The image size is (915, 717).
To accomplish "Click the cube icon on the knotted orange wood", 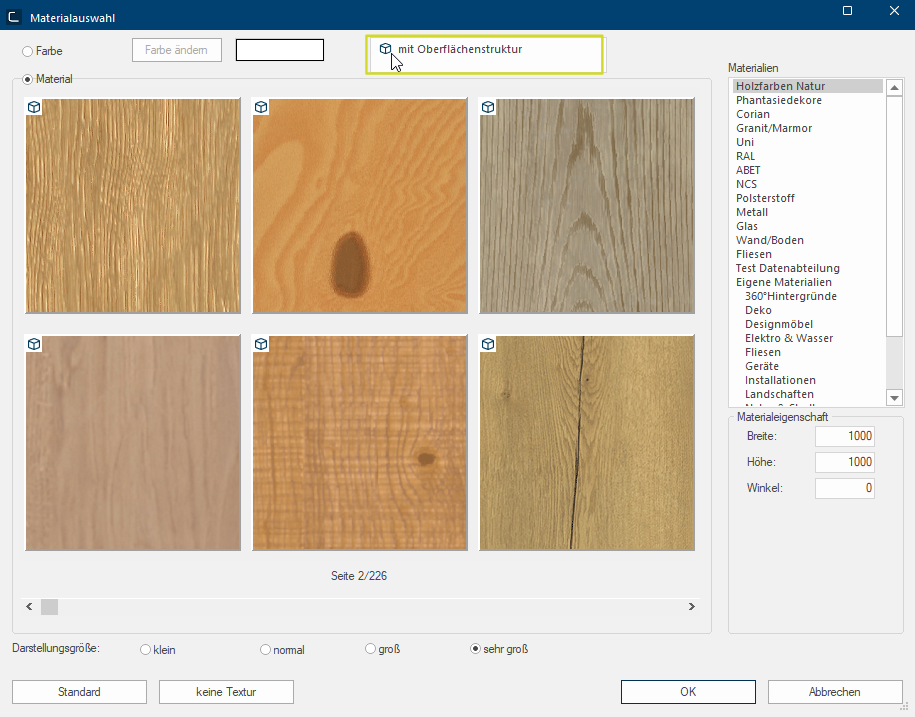I will (261, 107).
